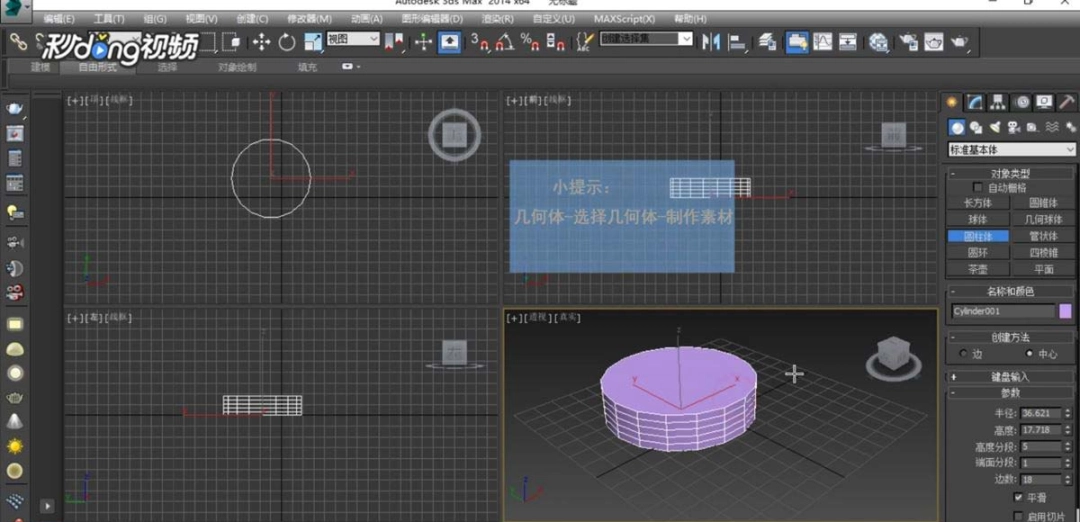The width and height of the screenshot is (1080, 522).
Task: Enable the 启用切片 checkbox
Action: [1019, 516]
